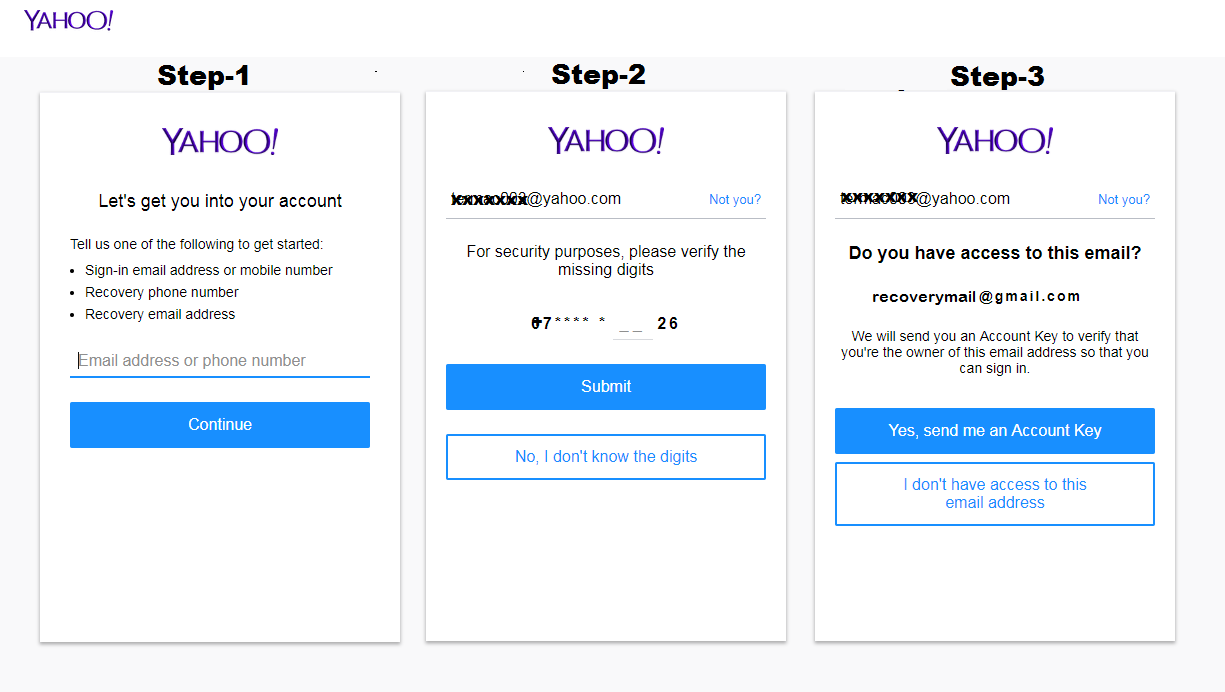
Task: Click the Yahoo logo in the Step-3 card
Action: click(x=994, y=140)
